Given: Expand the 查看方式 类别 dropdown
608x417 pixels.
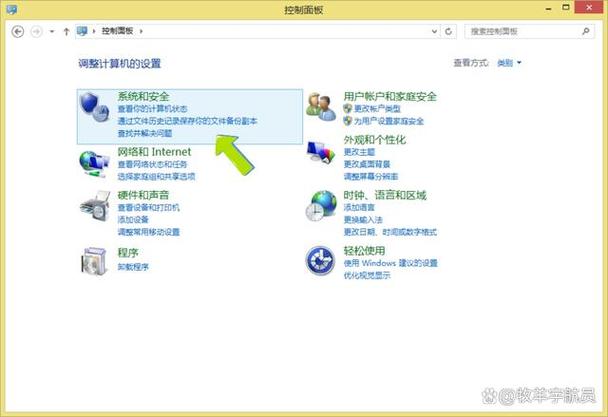Looking at the screenshot, I should click(x=509, y=63).
